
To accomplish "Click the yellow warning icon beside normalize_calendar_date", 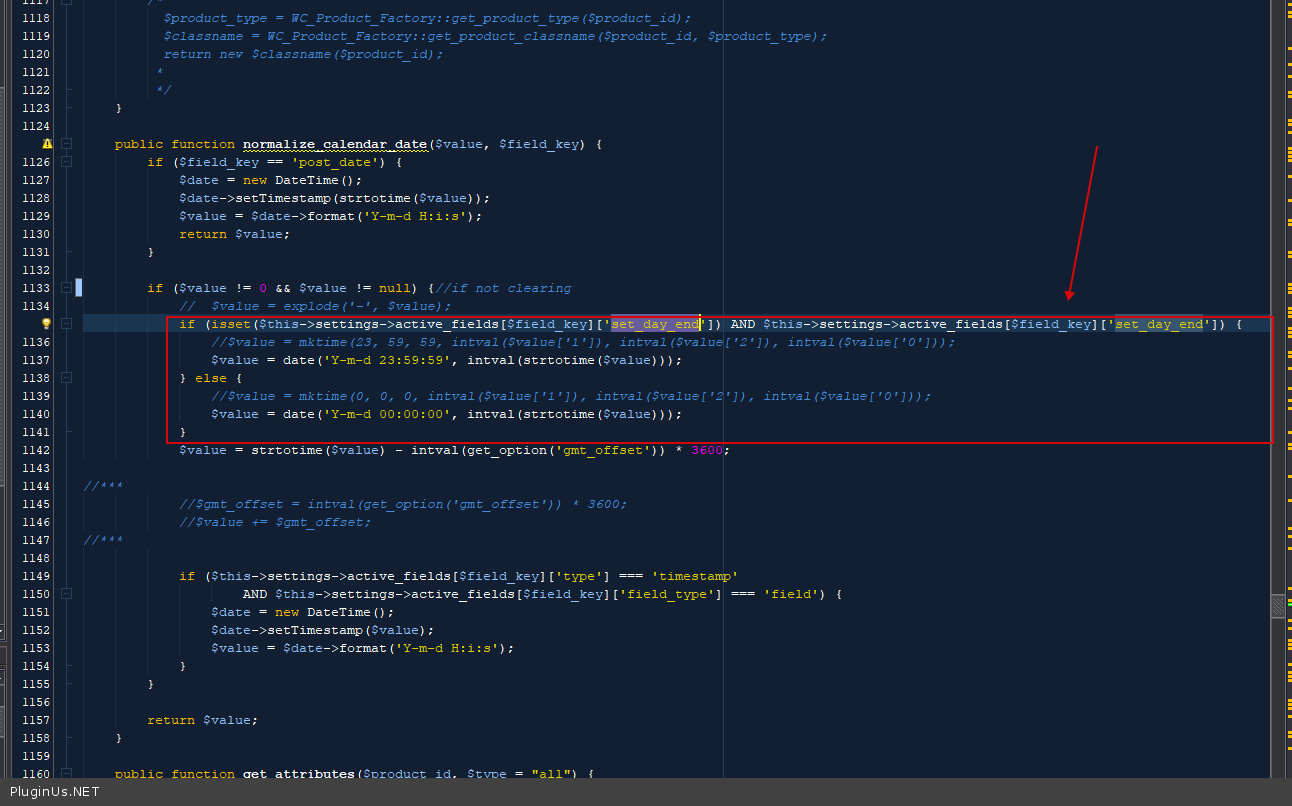I will [x=46, y=144].
